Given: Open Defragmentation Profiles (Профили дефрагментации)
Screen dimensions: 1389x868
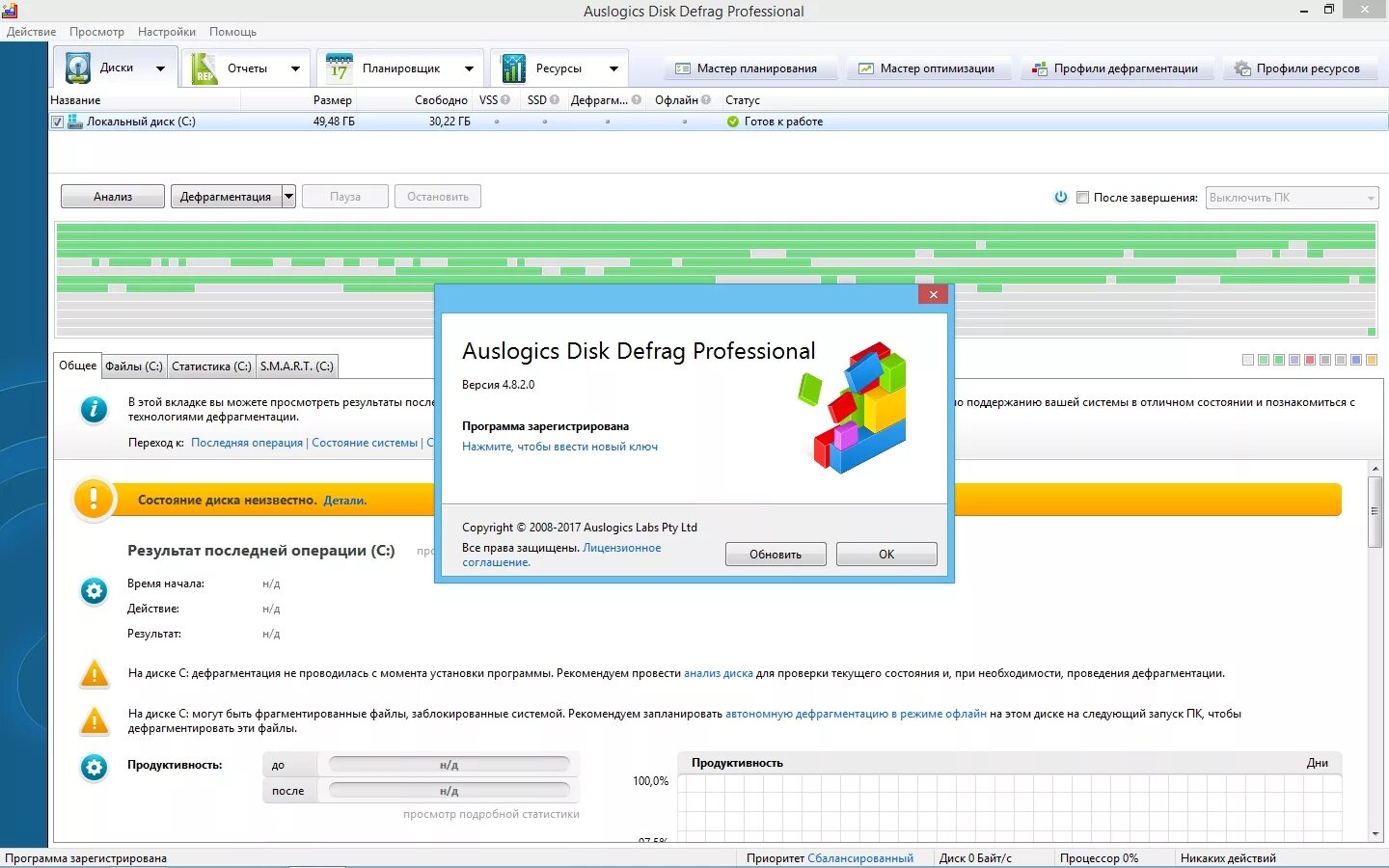Looking at the screenshot, I should tap(1115, 68).
